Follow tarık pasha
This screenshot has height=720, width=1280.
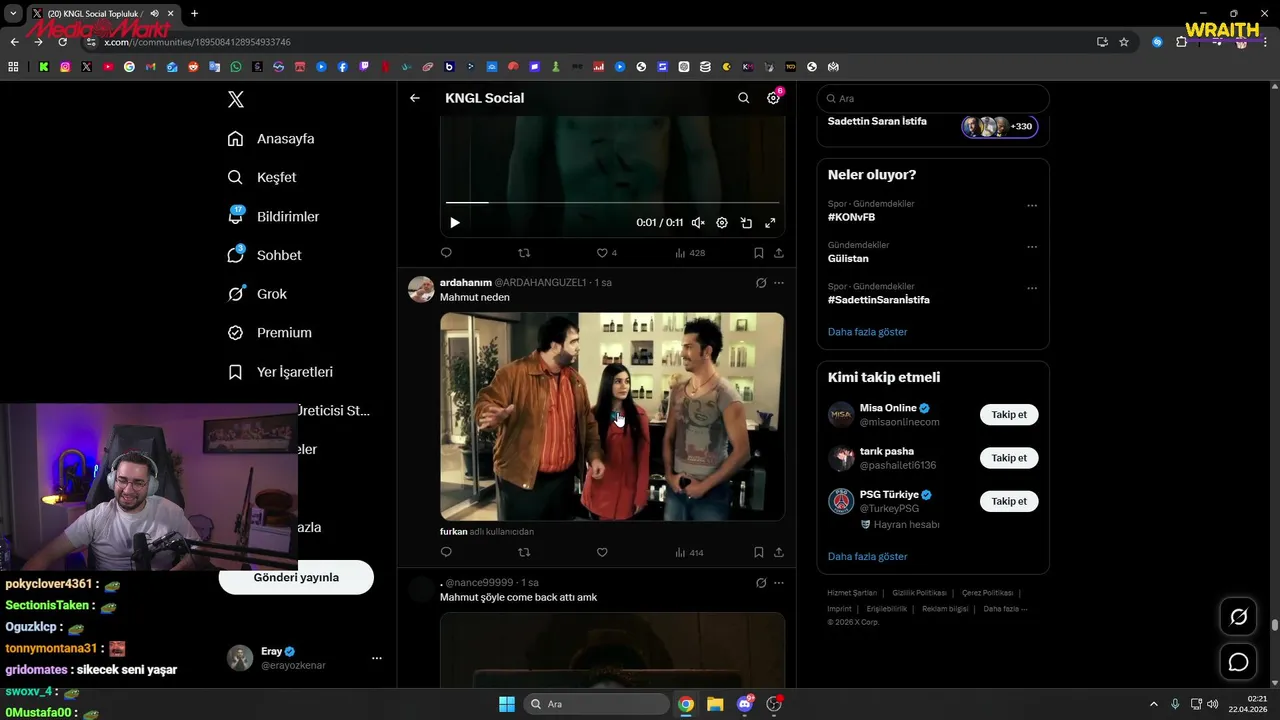(x=1009, y=458)
